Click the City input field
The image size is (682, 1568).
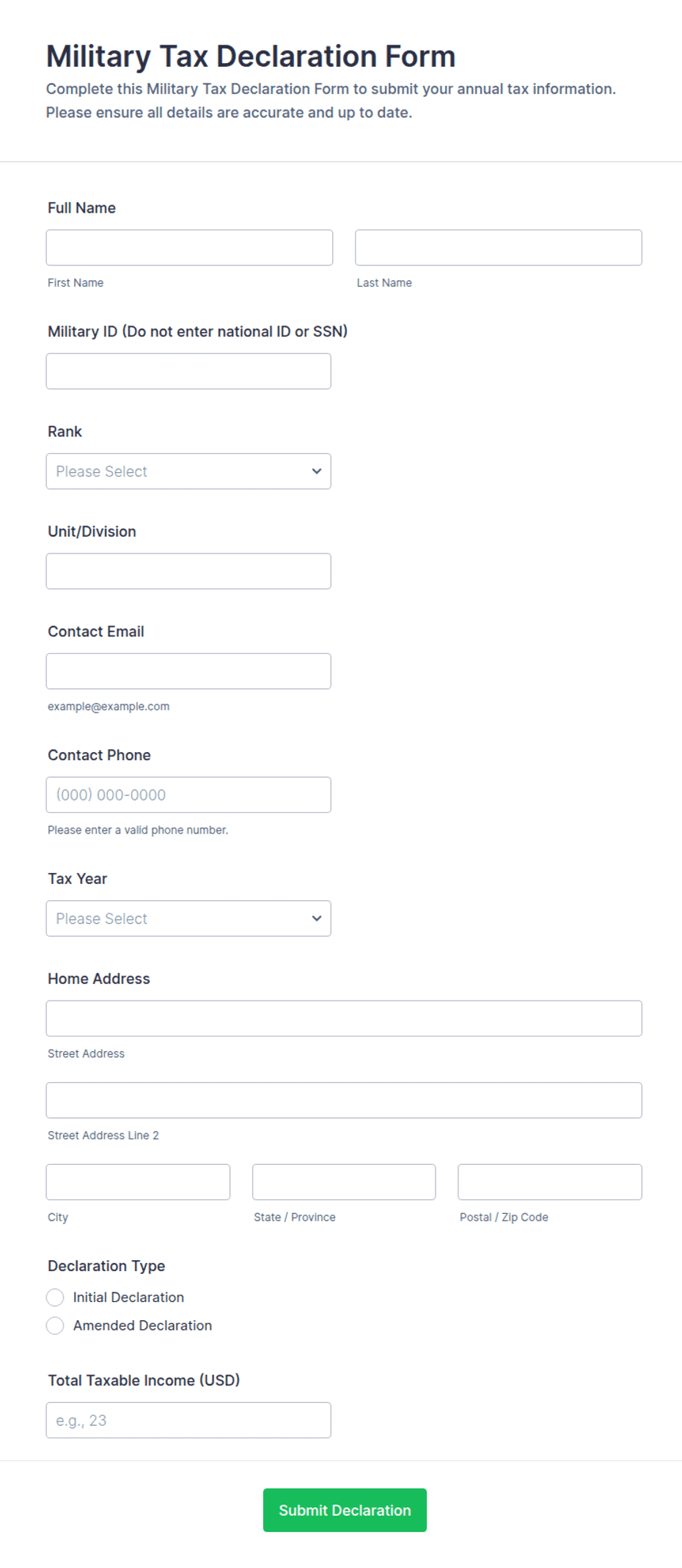pyautogui.click(x=138, y=1182)
